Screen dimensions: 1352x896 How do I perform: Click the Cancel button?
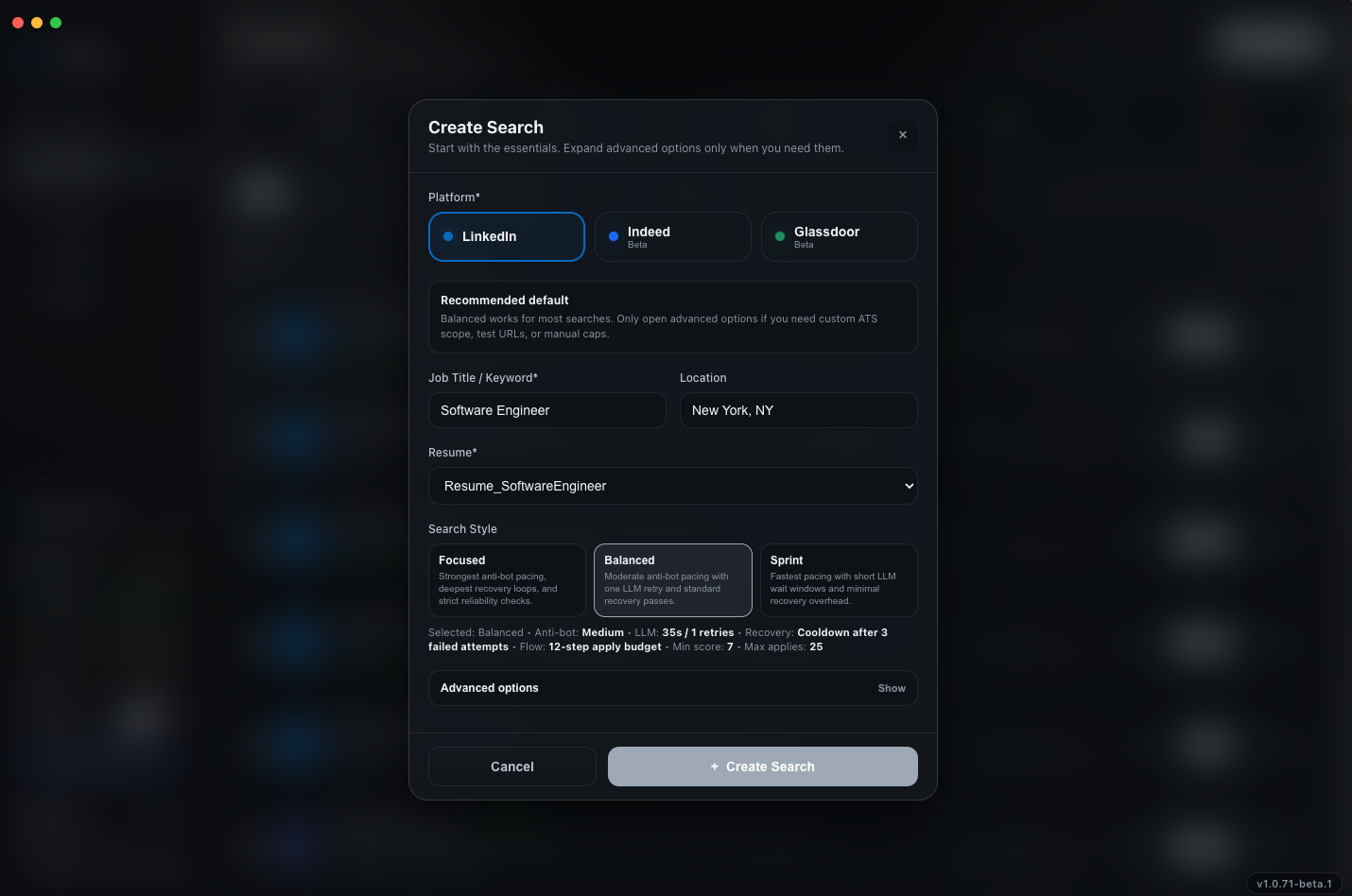[511, 767]
